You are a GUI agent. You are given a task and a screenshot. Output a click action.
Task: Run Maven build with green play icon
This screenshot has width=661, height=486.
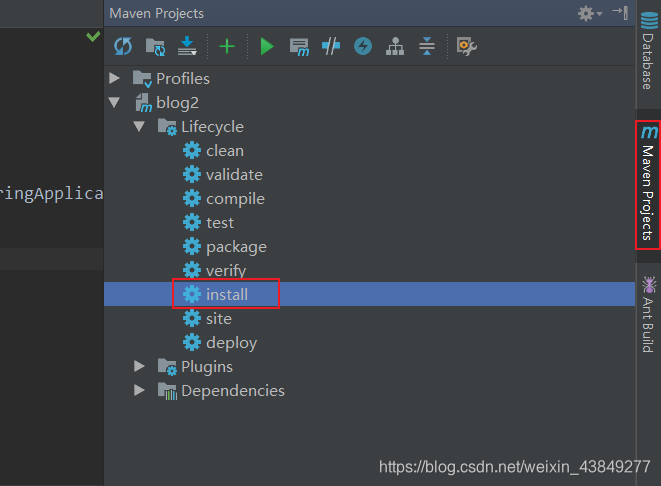click(x=267, y=46)
